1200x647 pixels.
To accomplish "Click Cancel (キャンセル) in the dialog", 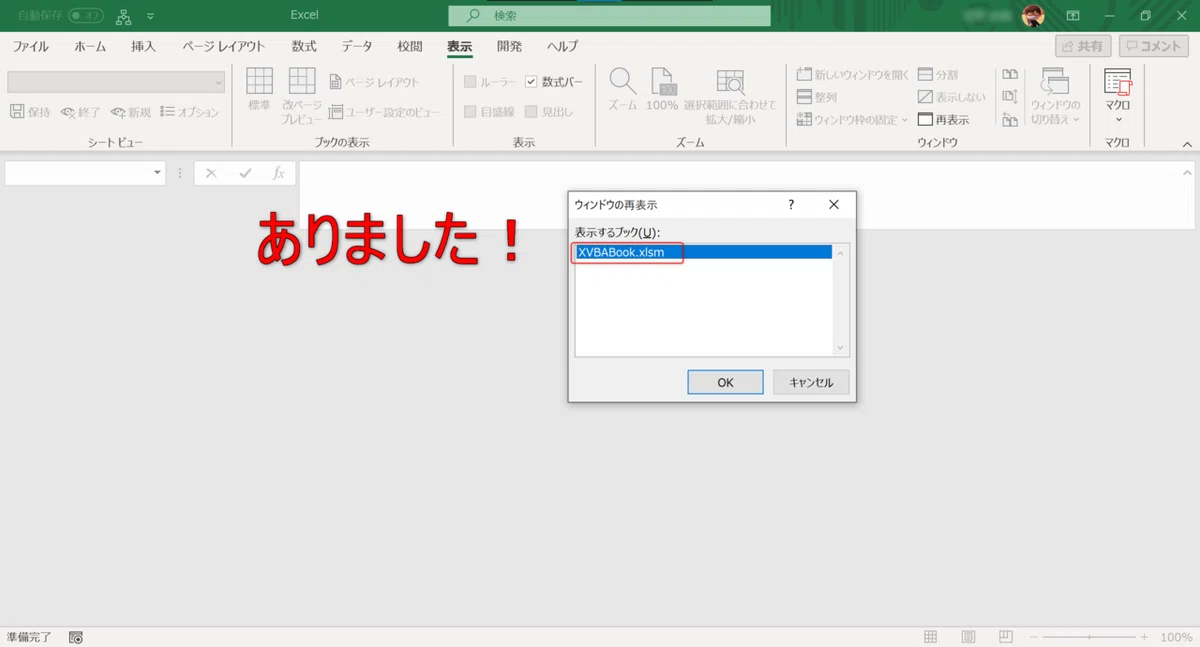I will point(811,382).
